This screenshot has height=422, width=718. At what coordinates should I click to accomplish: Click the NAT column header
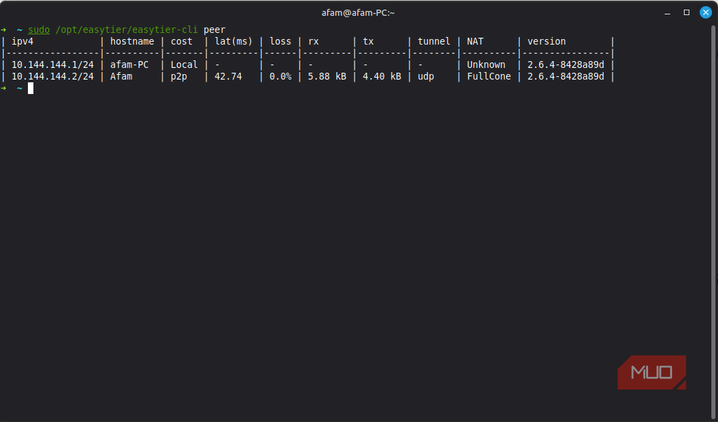(475, 42)
